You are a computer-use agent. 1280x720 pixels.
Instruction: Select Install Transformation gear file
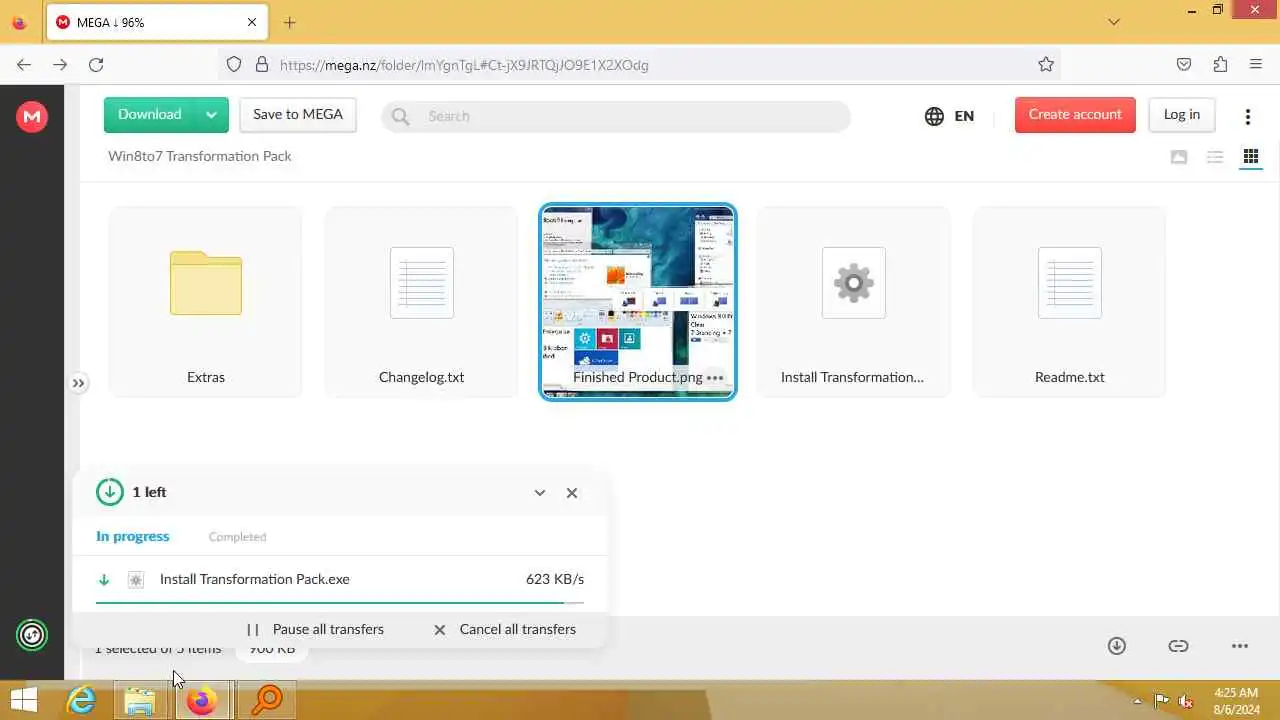(x=853, y=302)
